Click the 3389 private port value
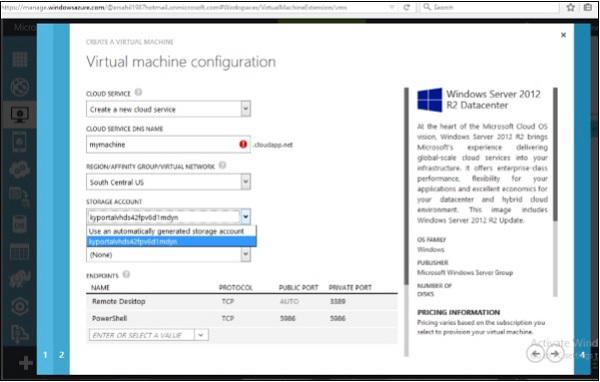The image size is (600, 382). [338, 301]
